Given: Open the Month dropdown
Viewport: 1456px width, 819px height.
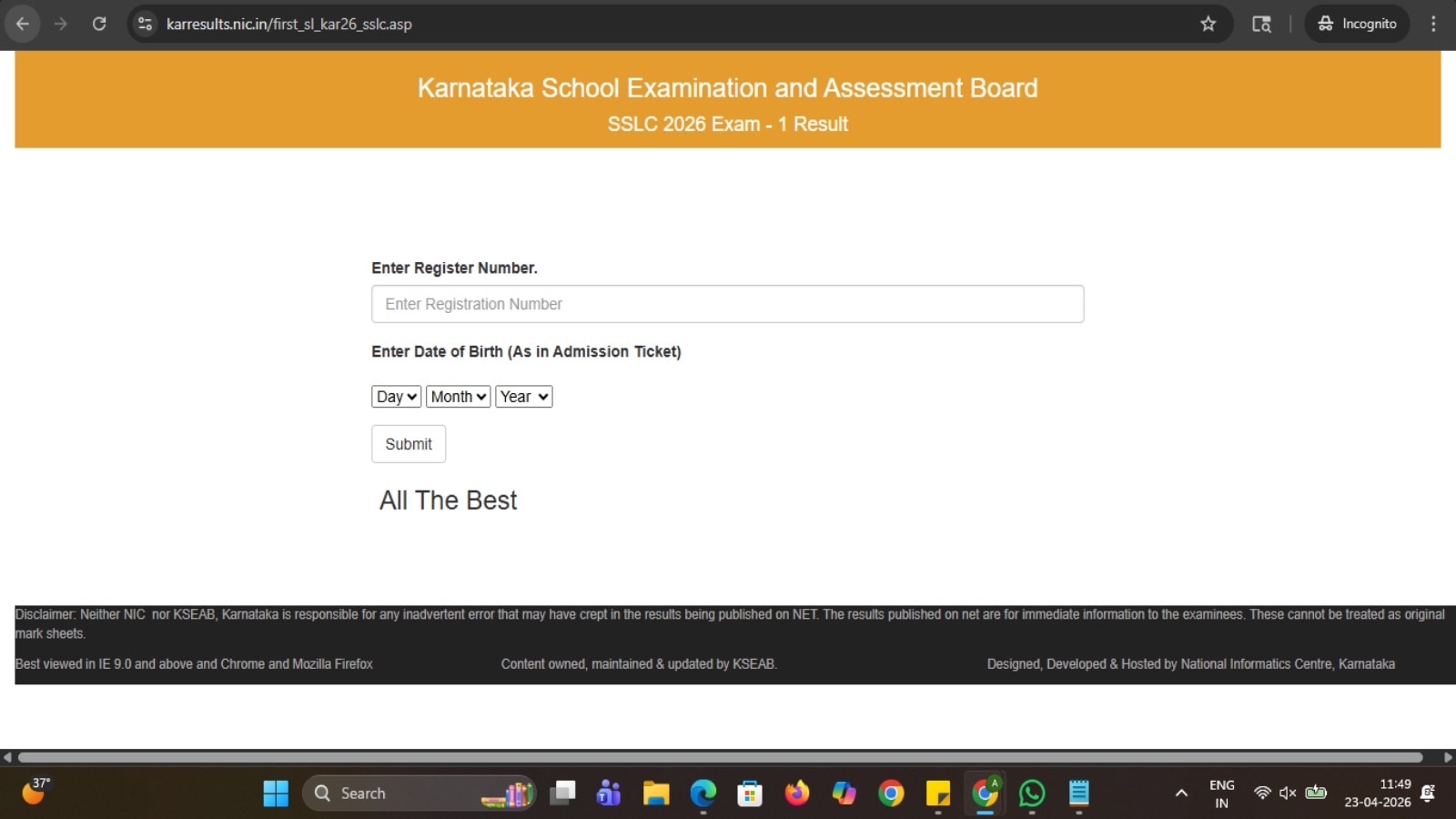Looking at the screenshot, I should click(458, 396).
